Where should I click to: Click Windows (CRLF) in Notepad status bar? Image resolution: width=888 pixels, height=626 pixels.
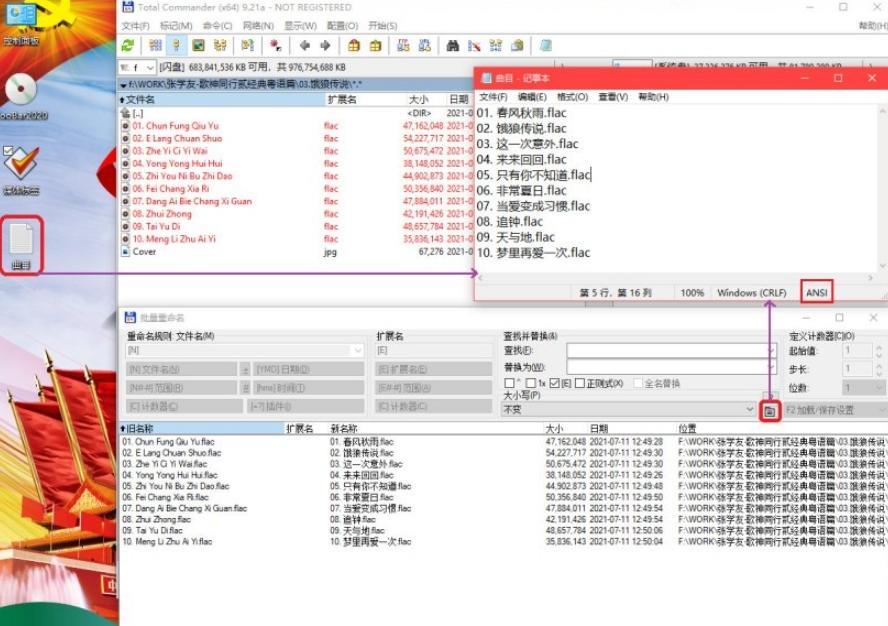(x=752, y=293)
